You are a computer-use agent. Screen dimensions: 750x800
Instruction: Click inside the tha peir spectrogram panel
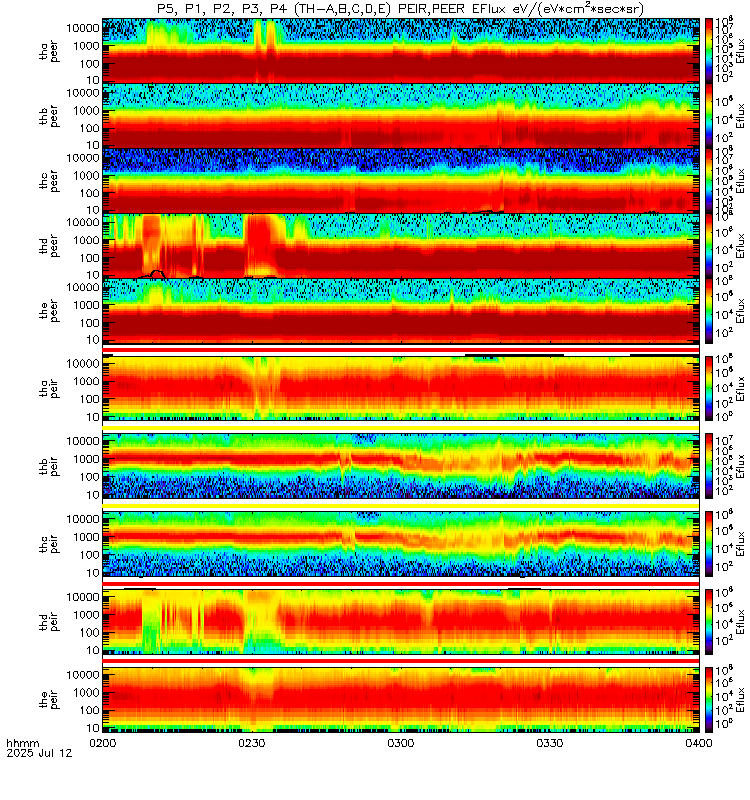tap(401, 388)
